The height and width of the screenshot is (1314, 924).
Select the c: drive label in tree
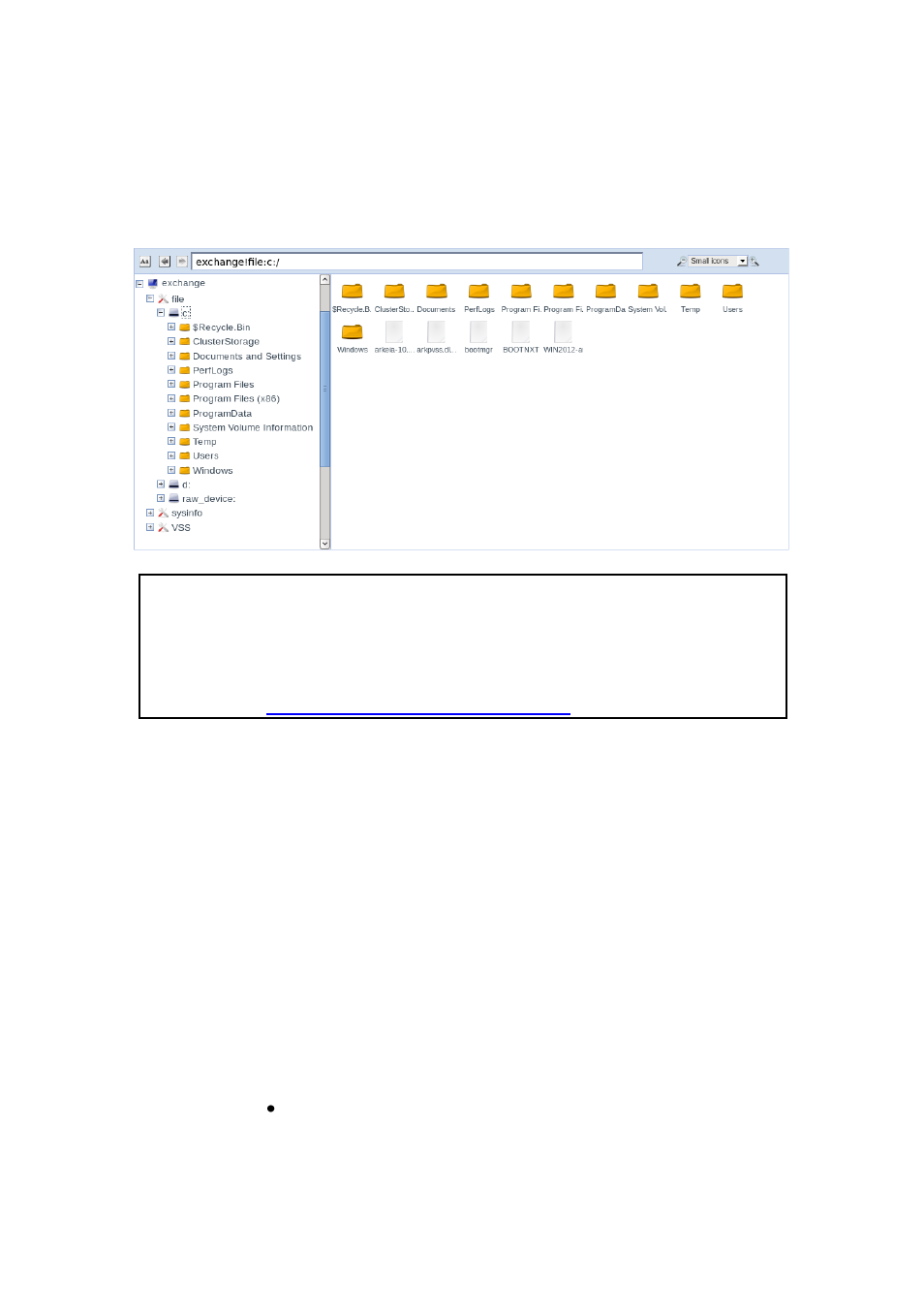(186, 313)
